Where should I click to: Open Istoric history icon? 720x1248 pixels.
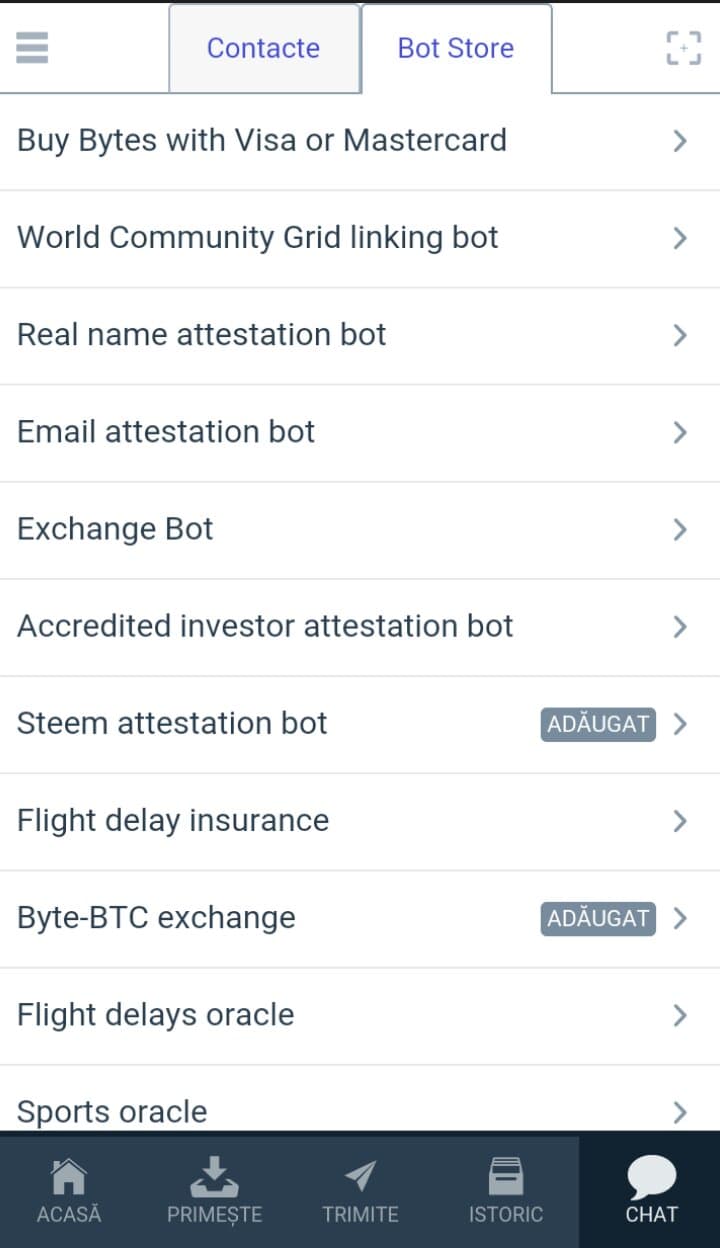click(506, 1178)
